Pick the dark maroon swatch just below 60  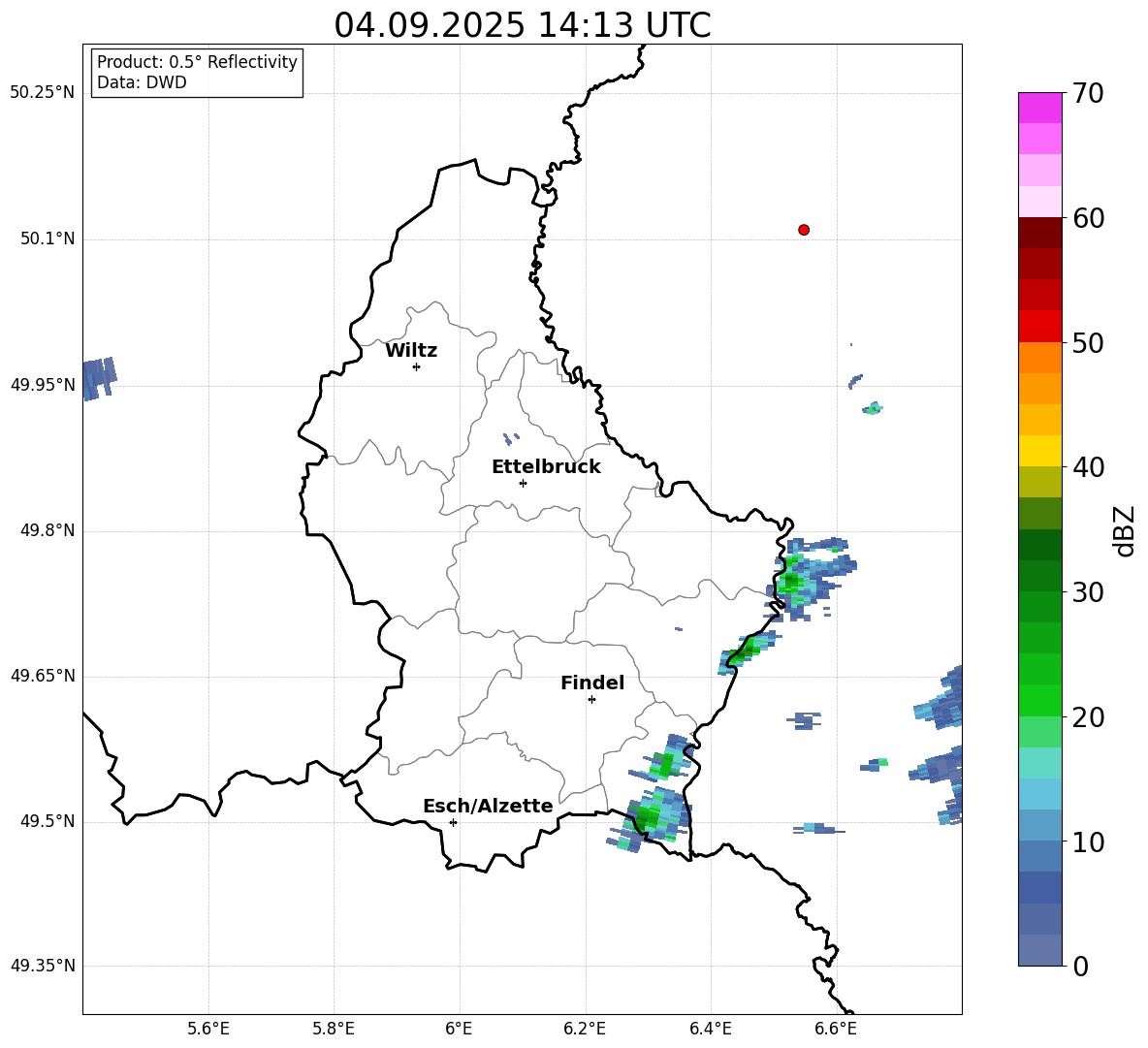click(x=1040, y=233)
